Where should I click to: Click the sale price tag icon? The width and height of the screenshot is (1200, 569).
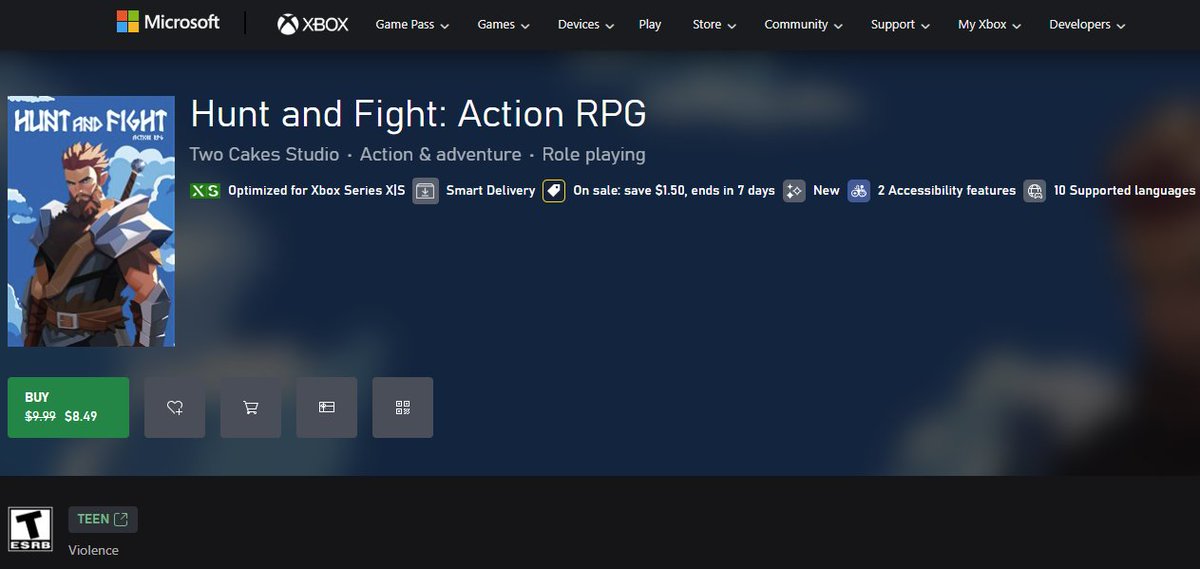554,190
